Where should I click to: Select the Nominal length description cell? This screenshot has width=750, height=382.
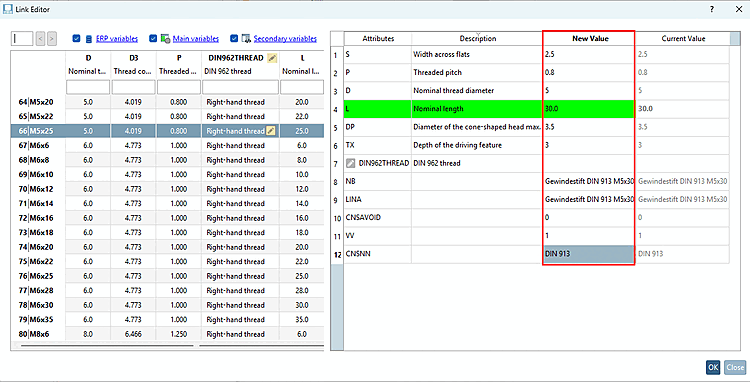tap(477, 109)
